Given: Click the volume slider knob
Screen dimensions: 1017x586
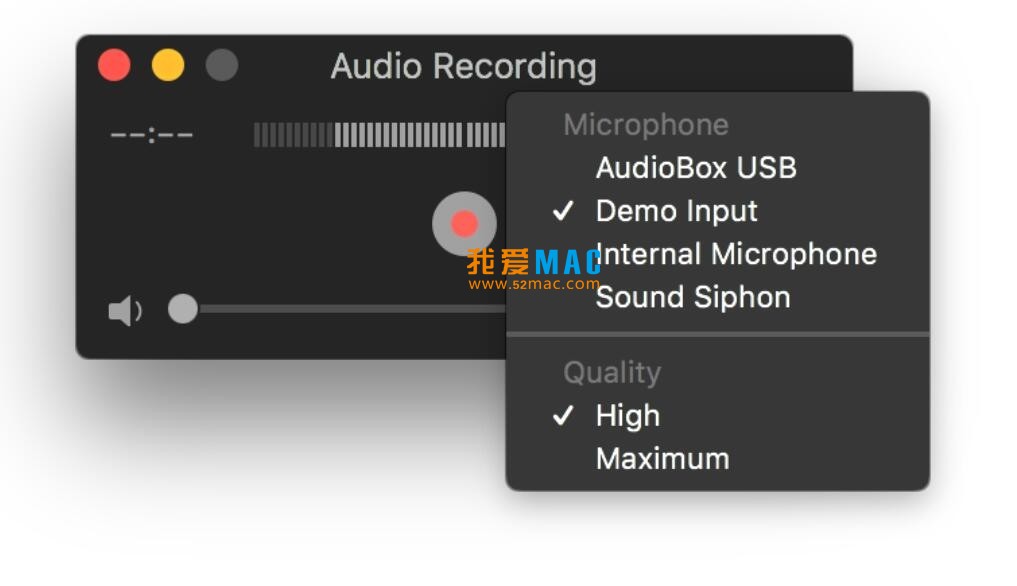Looking at the screenshot, I should click(x=183, y=309).
